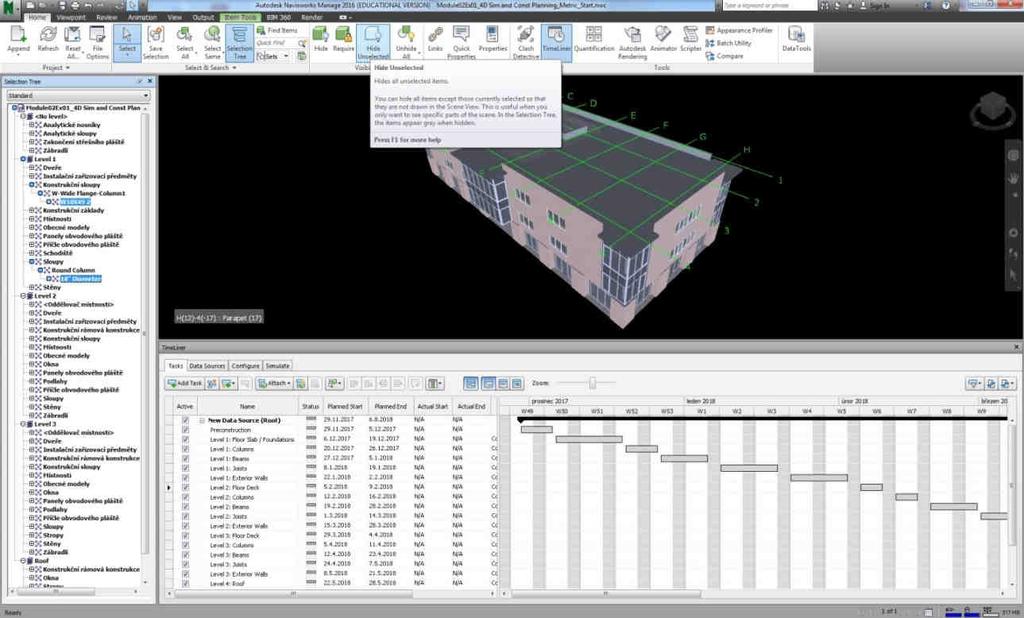1024x618 pixels.
Task: Toggle Active for Level 2: Floor Deck
Action: click(x=185, y=487)
